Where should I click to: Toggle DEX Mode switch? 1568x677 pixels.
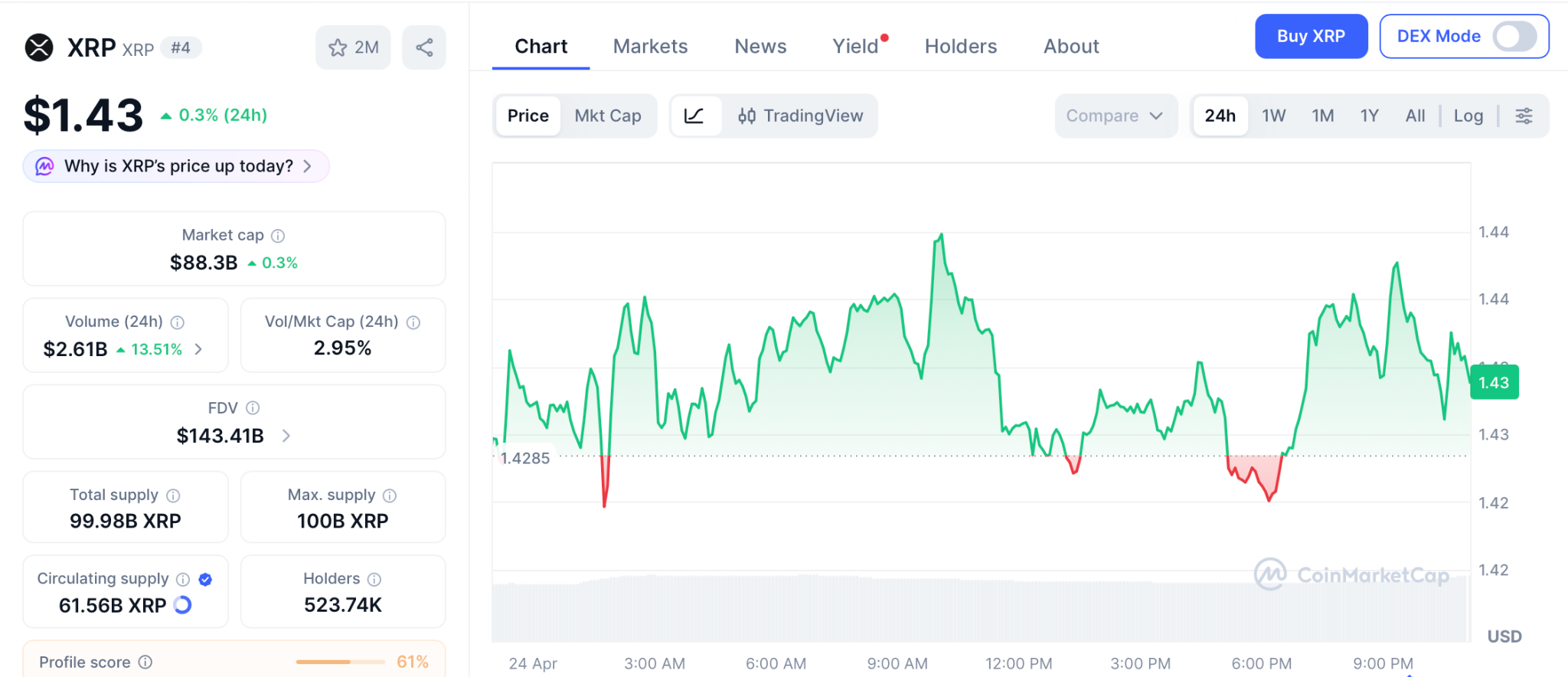coord(1514,36)
